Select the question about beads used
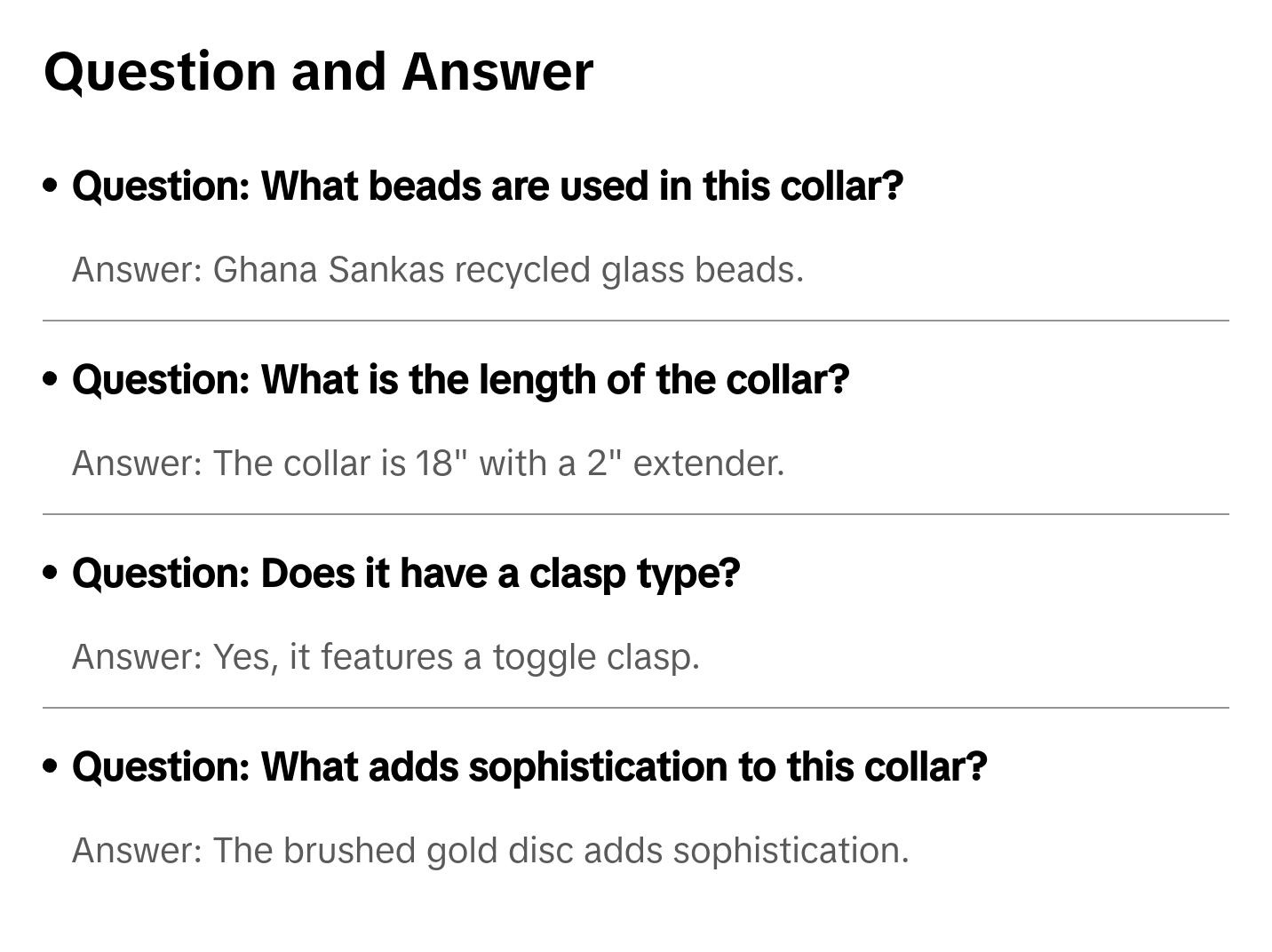The height and width of the screenshot is (952, 1272). 487,186
